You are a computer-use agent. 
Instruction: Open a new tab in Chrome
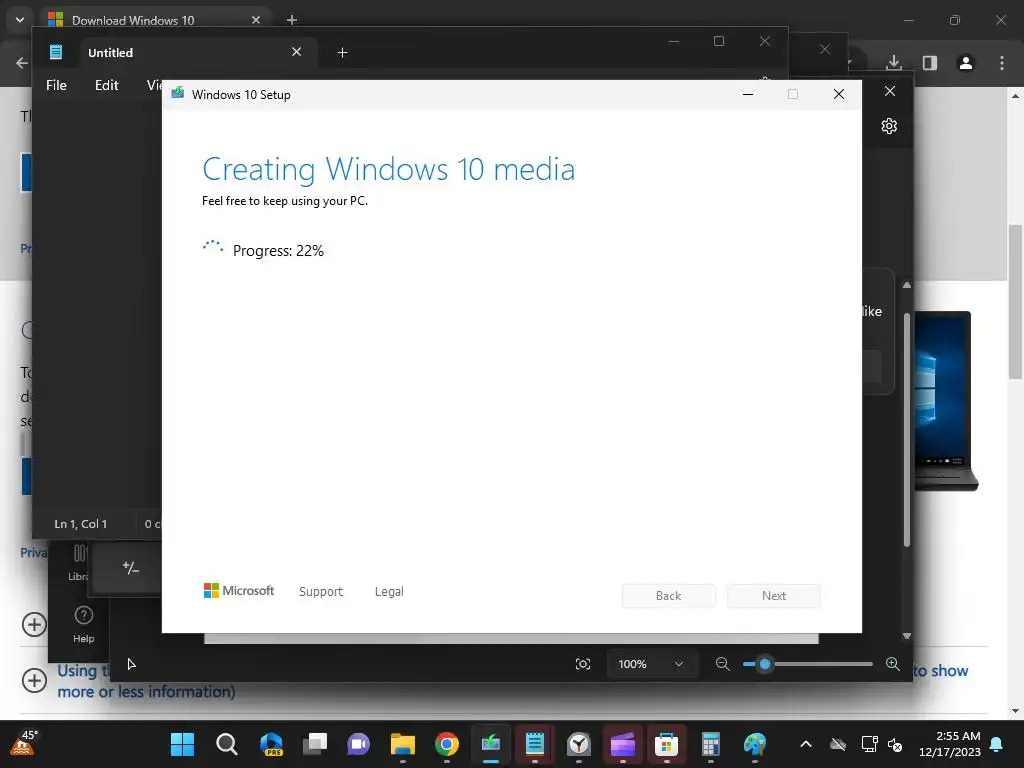(x=292, y=20)
